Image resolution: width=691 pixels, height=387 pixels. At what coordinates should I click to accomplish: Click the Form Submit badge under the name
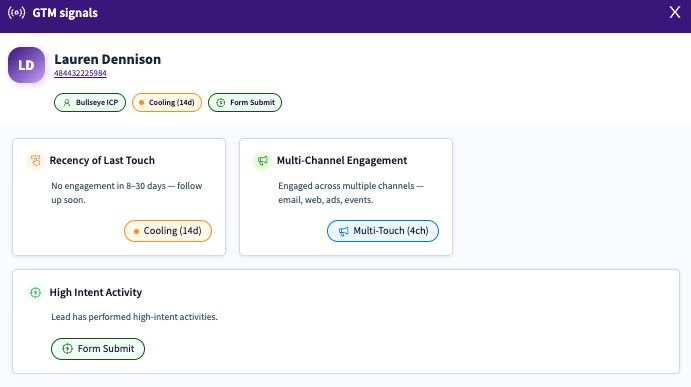(245, 102)
